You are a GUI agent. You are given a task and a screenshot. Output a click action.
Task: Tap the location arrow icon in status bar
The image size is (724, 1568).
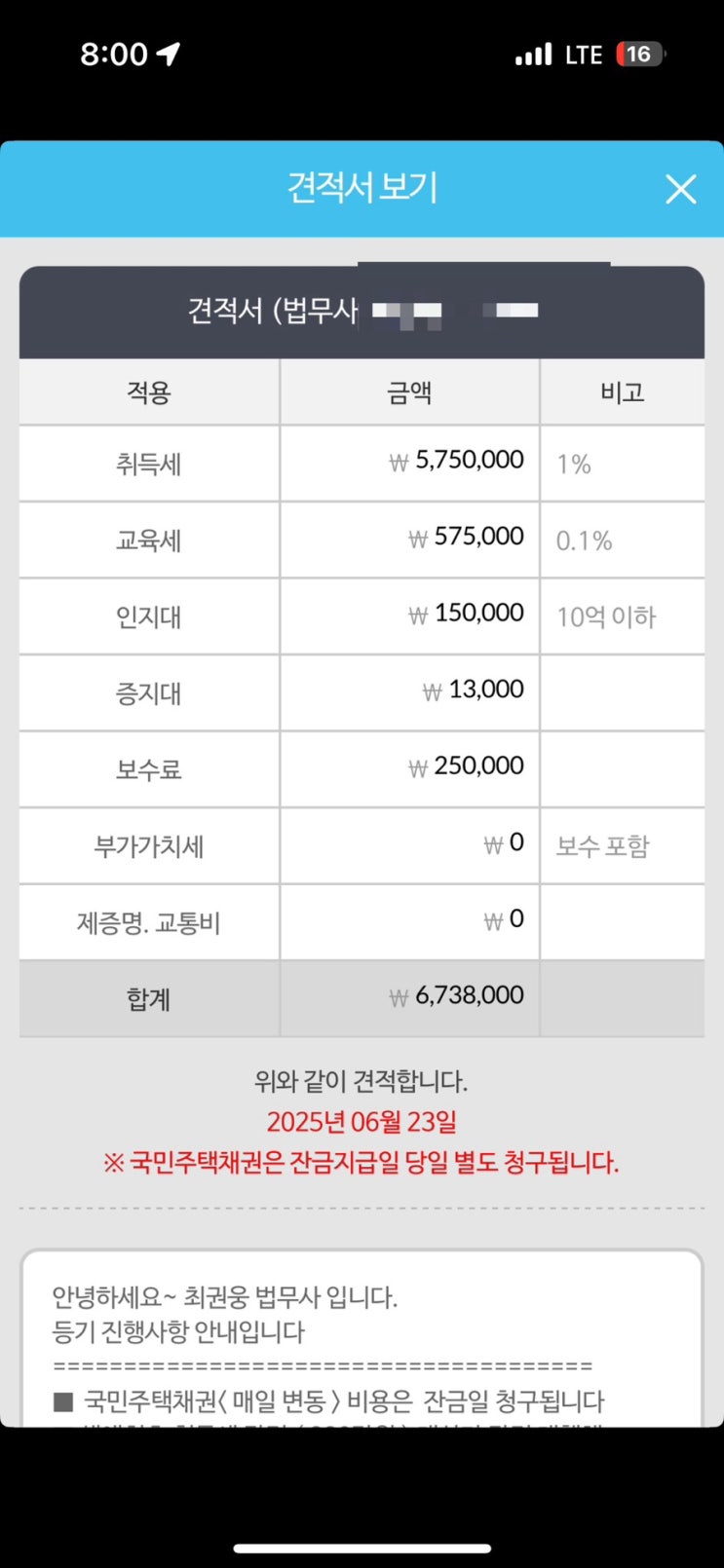169,54
